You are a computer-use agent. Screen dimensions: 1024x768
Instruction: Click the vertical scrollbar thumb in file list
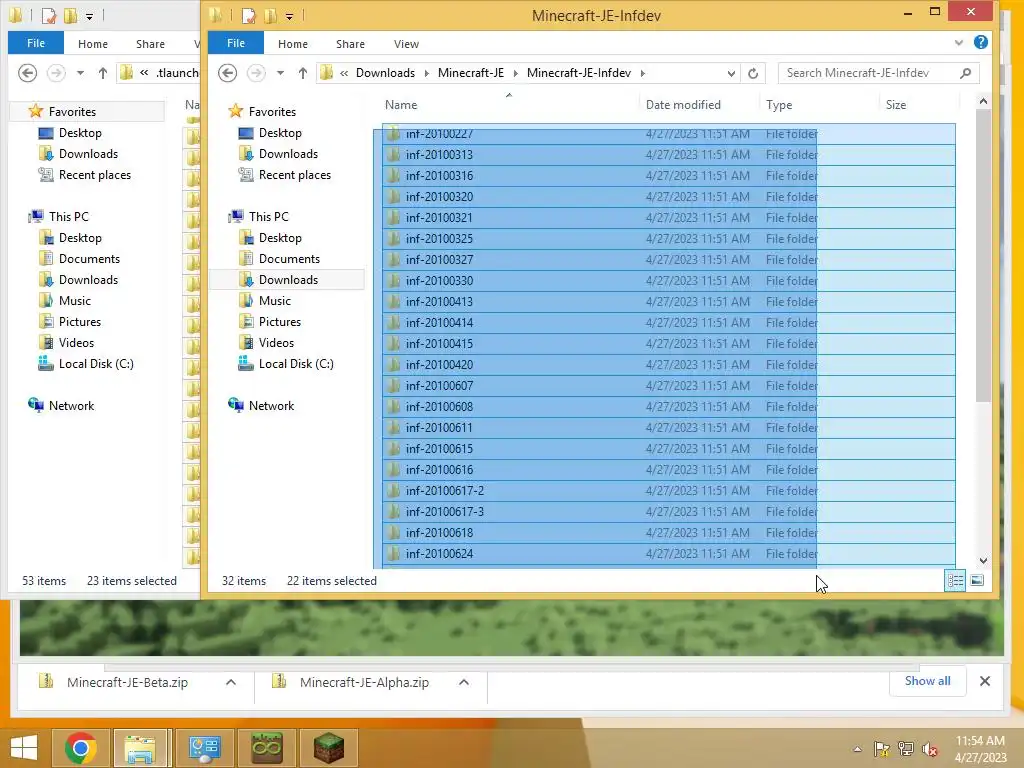(983, 255)
